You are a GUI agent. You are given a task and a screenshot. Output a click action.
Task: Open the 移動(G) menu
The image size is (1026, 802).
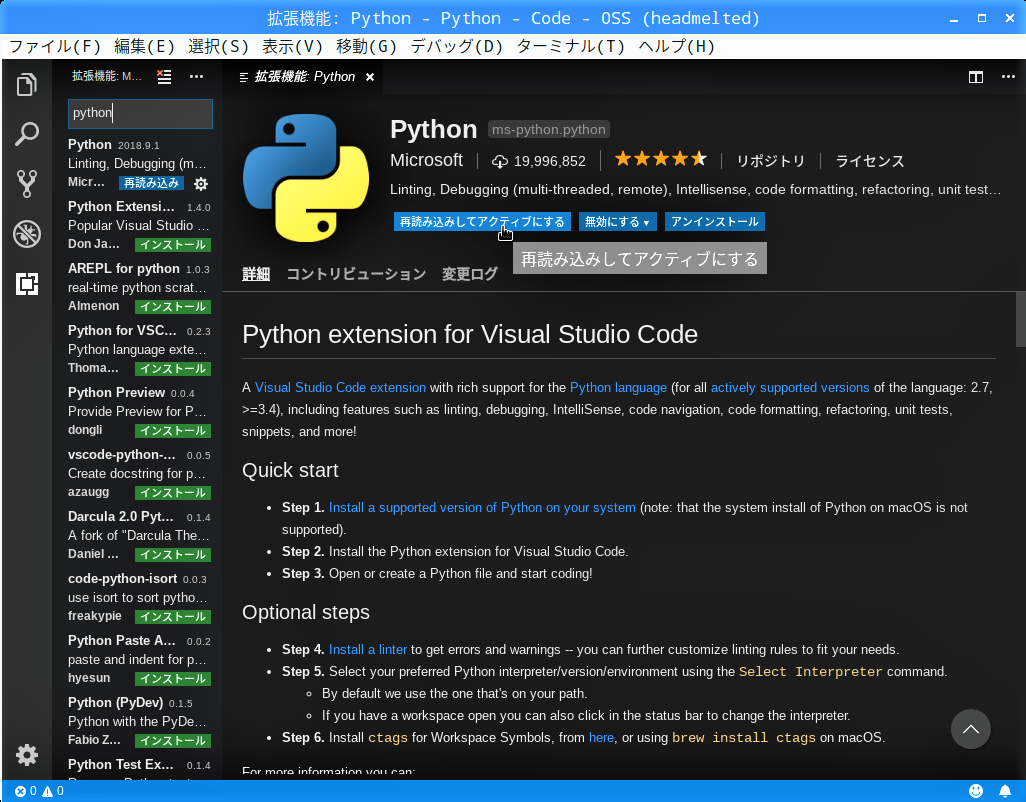(366, 46)
